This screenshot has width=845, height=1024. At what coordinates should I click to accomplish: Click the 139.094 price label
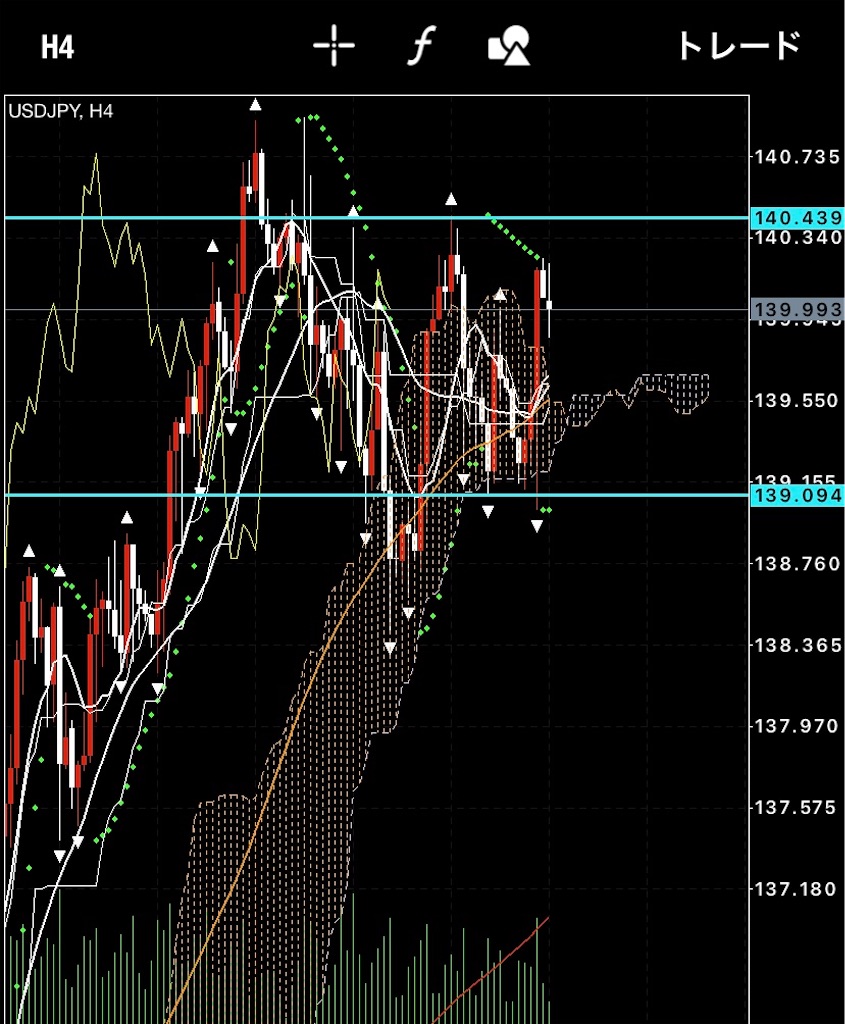click(x=797, y=495)
